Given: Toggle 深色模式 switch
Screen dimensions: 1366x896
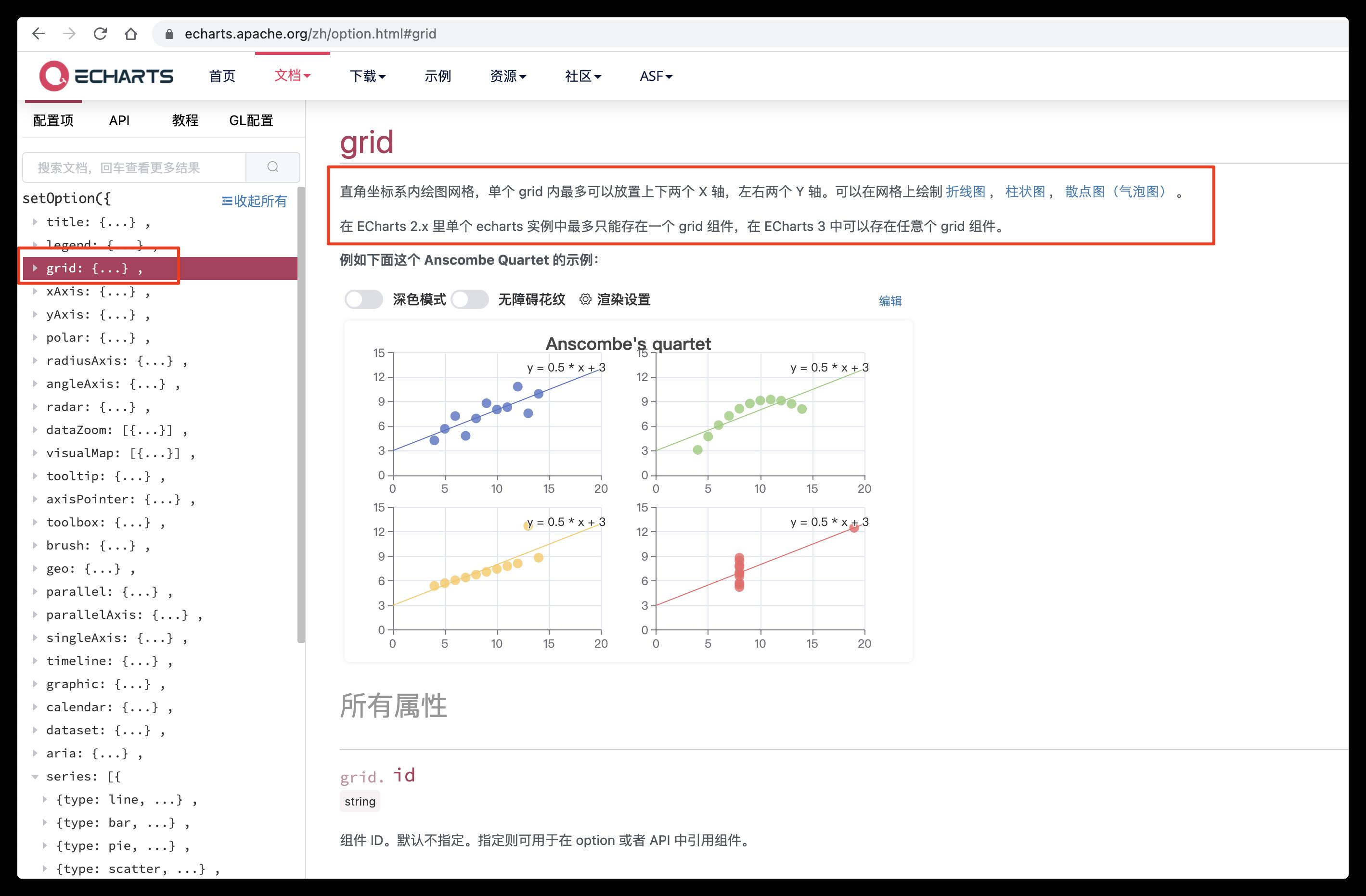Looking at the screenshot, I should point(363,299).
